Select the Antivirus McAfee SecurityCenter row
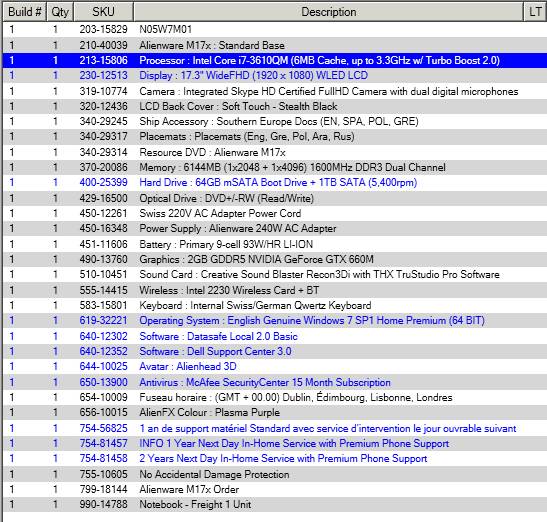This screenshot has width=547, height=522. coord(275,382)
